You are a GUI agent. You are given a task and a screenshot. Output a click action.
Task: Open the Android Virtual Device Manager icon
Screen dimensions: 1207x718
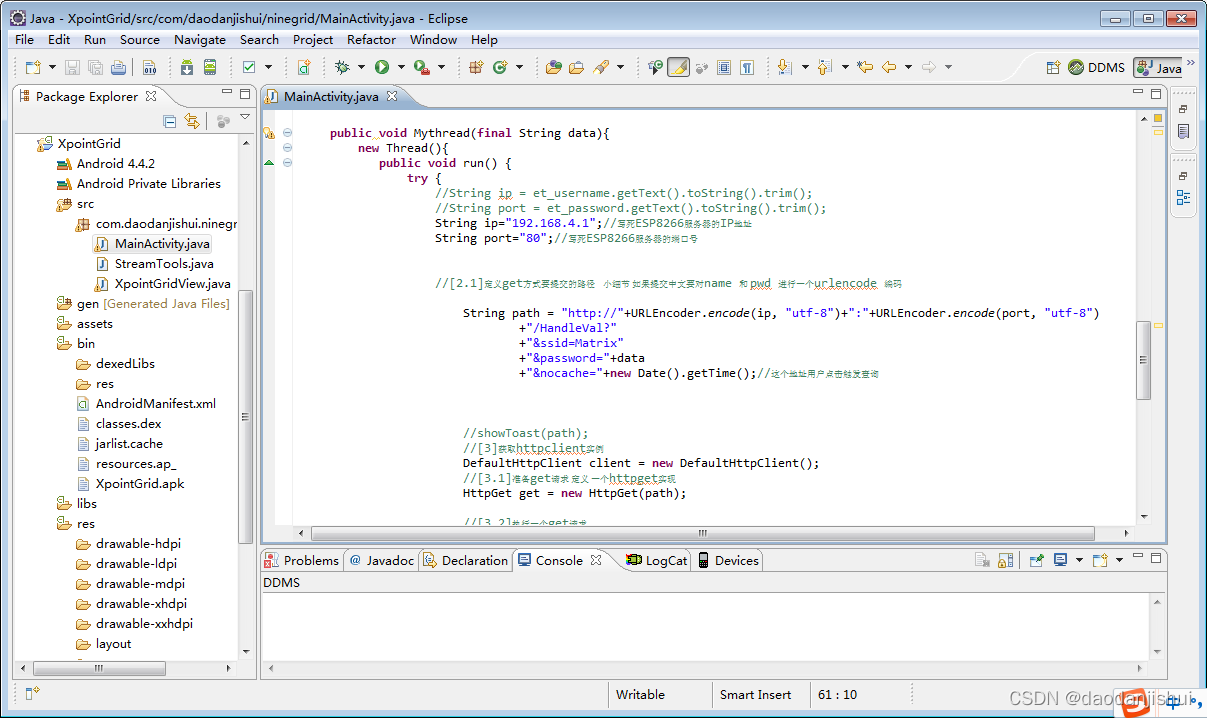point(210,67)
